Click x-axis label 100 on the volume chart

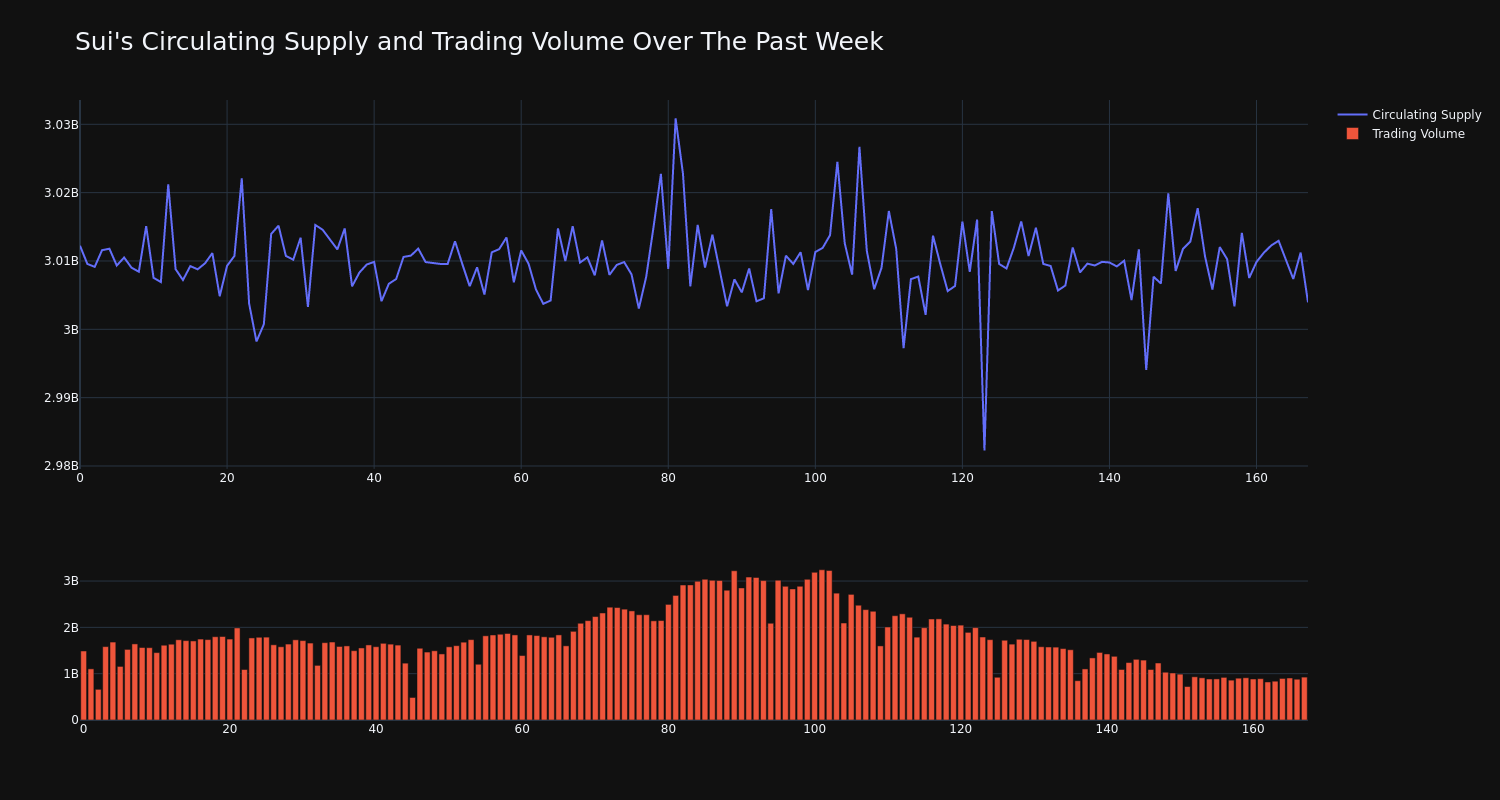814,730
